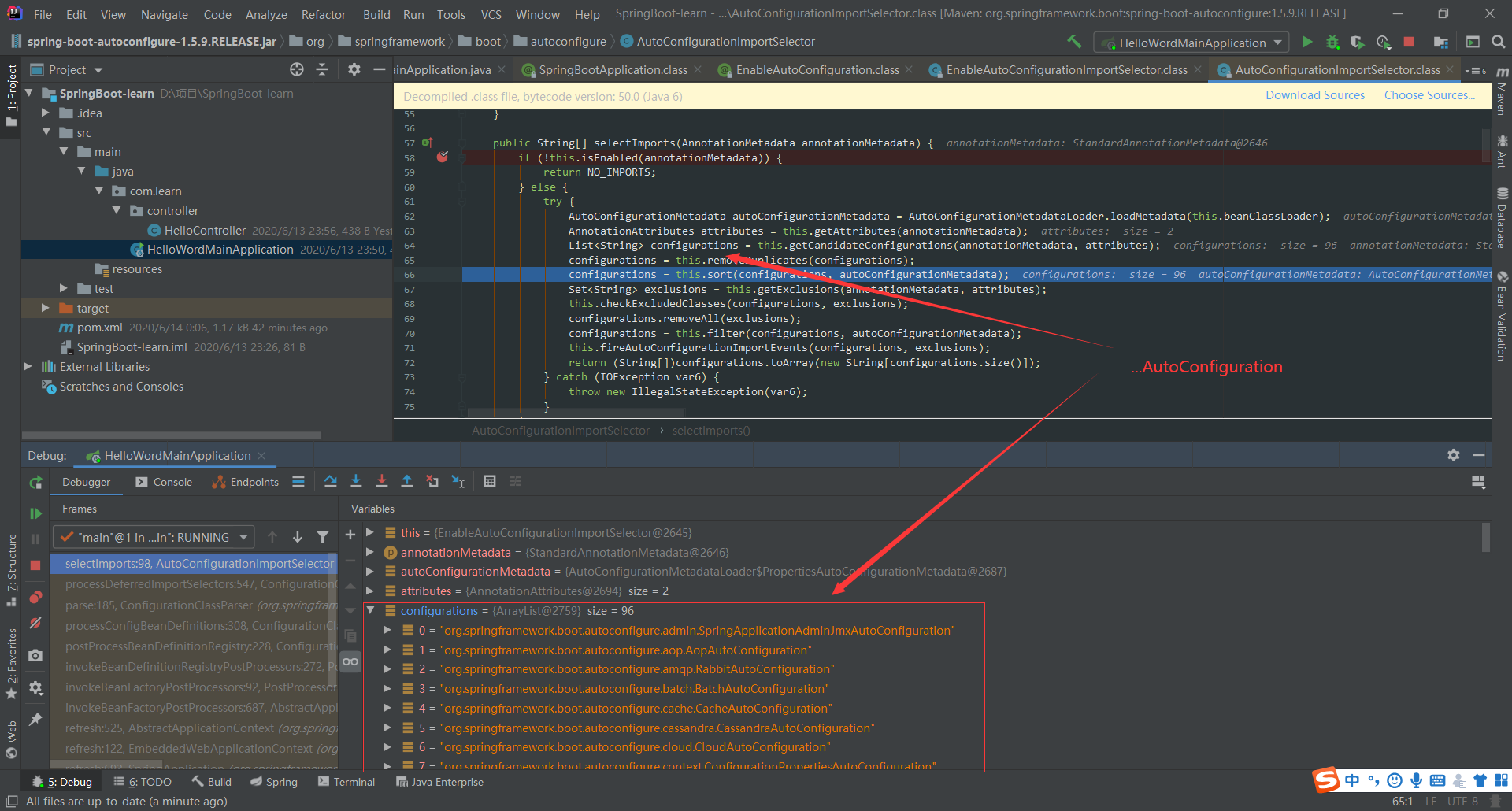Image resolution: width=1512 pixels, height=811 pixels.
Task: Open the main thread RUNNING dropdown
Action: [x=154, y=537]
